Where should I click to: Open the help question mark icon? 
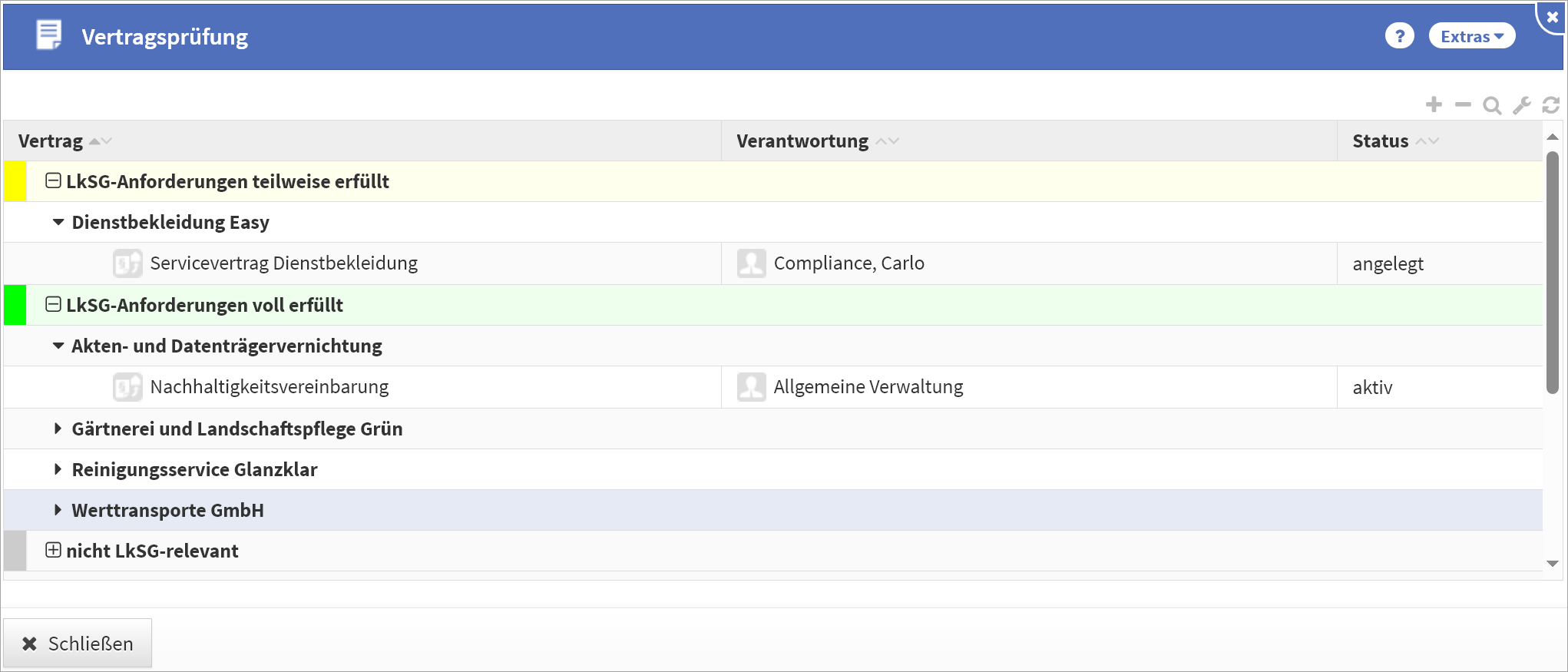click(x=1399, y=36)
